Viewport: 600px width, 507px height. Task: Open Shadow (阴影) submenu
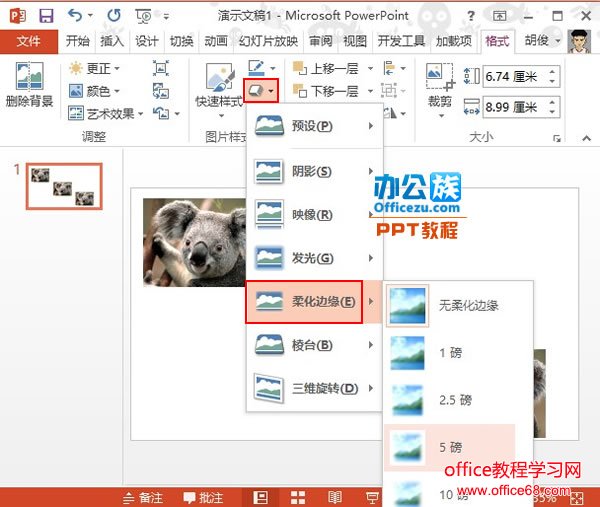[315, 171]
